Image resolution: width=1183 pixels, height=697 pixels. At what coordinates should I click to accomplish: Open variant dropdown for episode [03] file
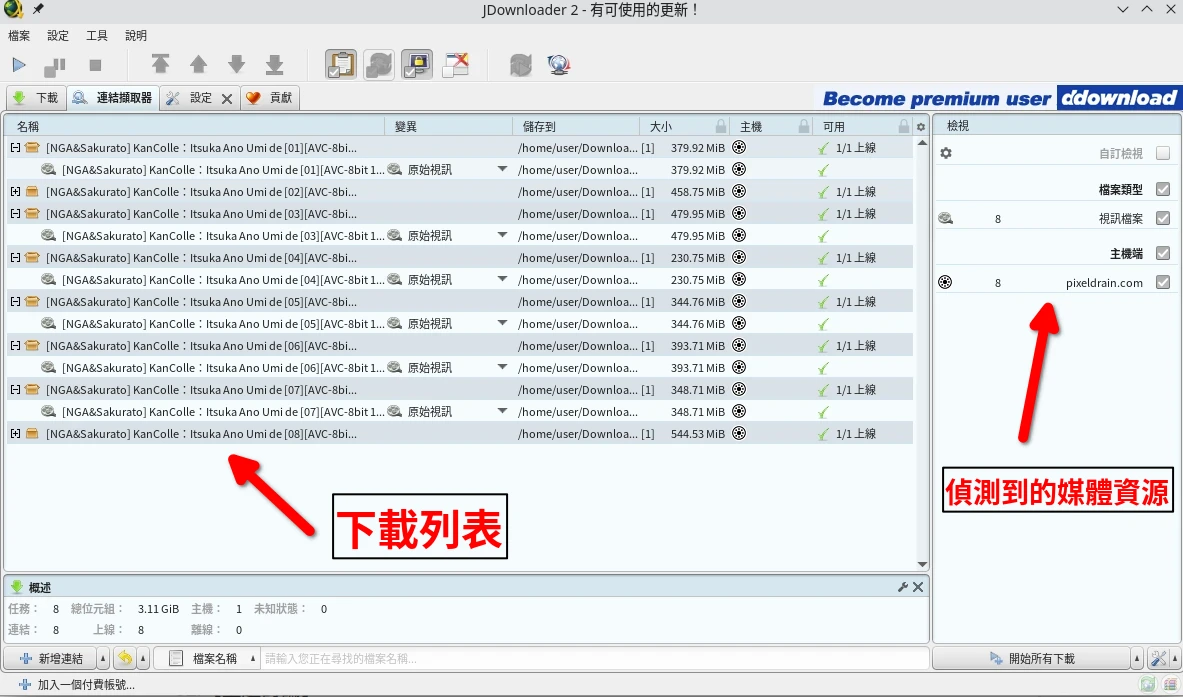[x=502, y=236]
